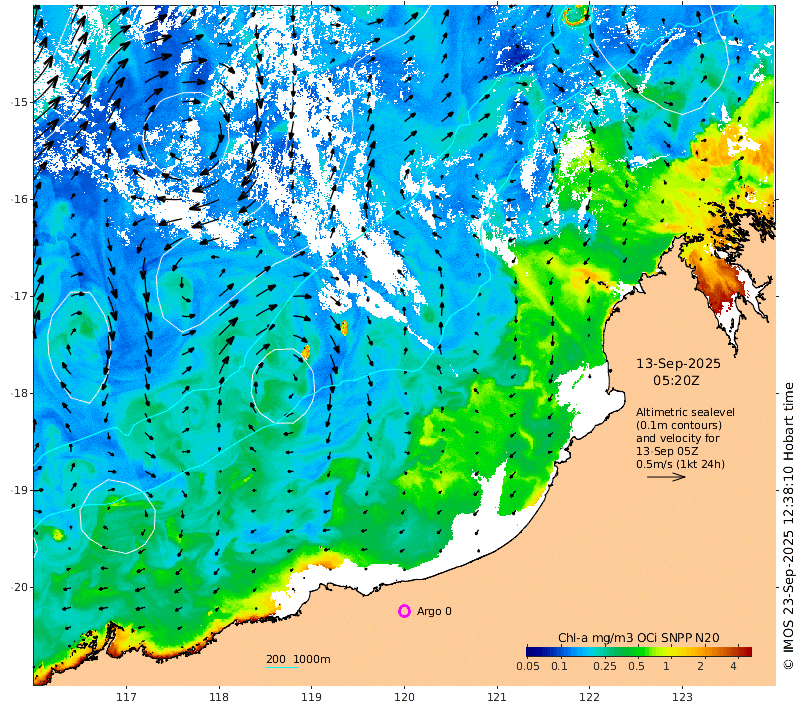Click the 'Argo 0' label text
Screen dimensions: 800x710
(434, 611)
